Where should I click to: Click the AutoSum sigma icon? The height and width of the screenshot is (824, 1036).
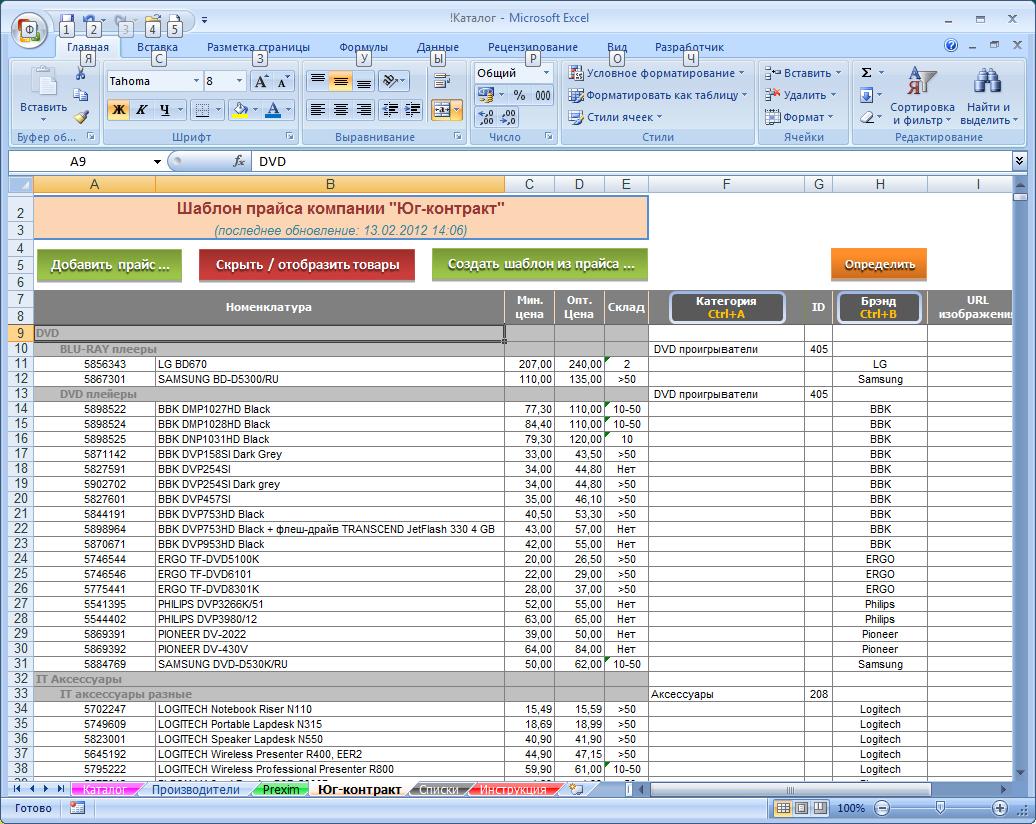pyautogui.click(x=866, y=73)
